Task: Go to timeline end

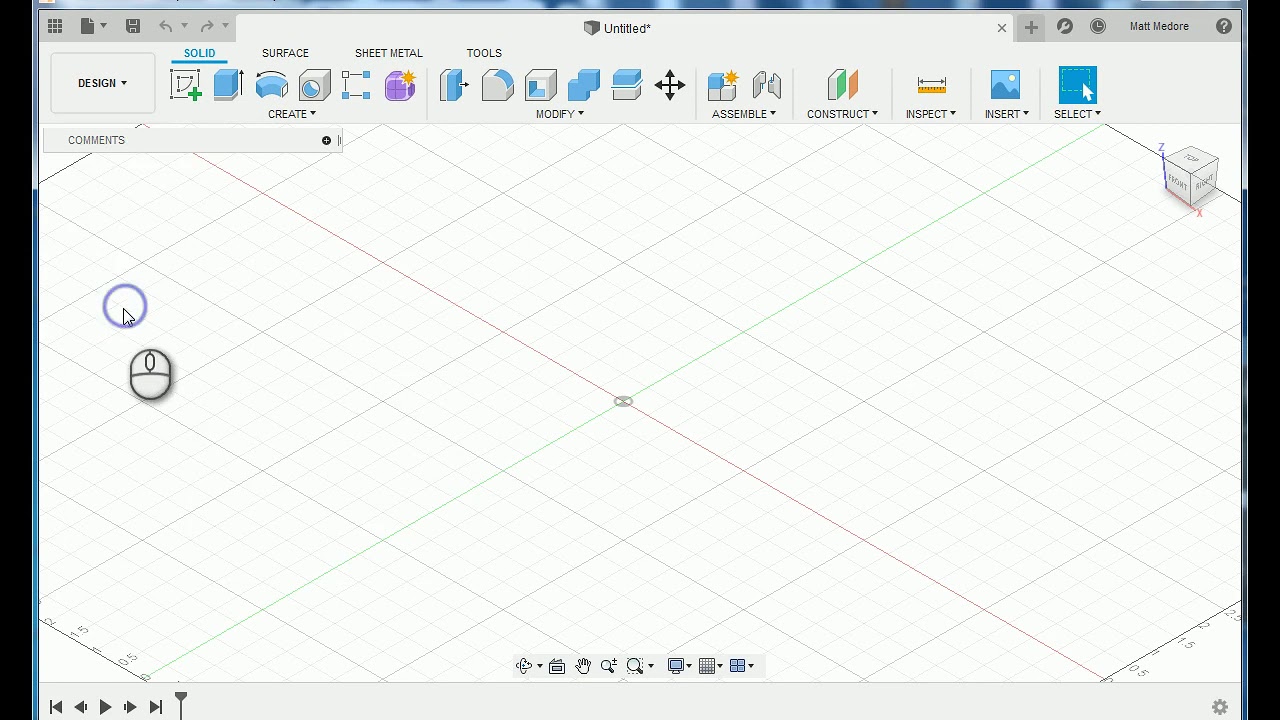Action: click(x=155, y=707)
